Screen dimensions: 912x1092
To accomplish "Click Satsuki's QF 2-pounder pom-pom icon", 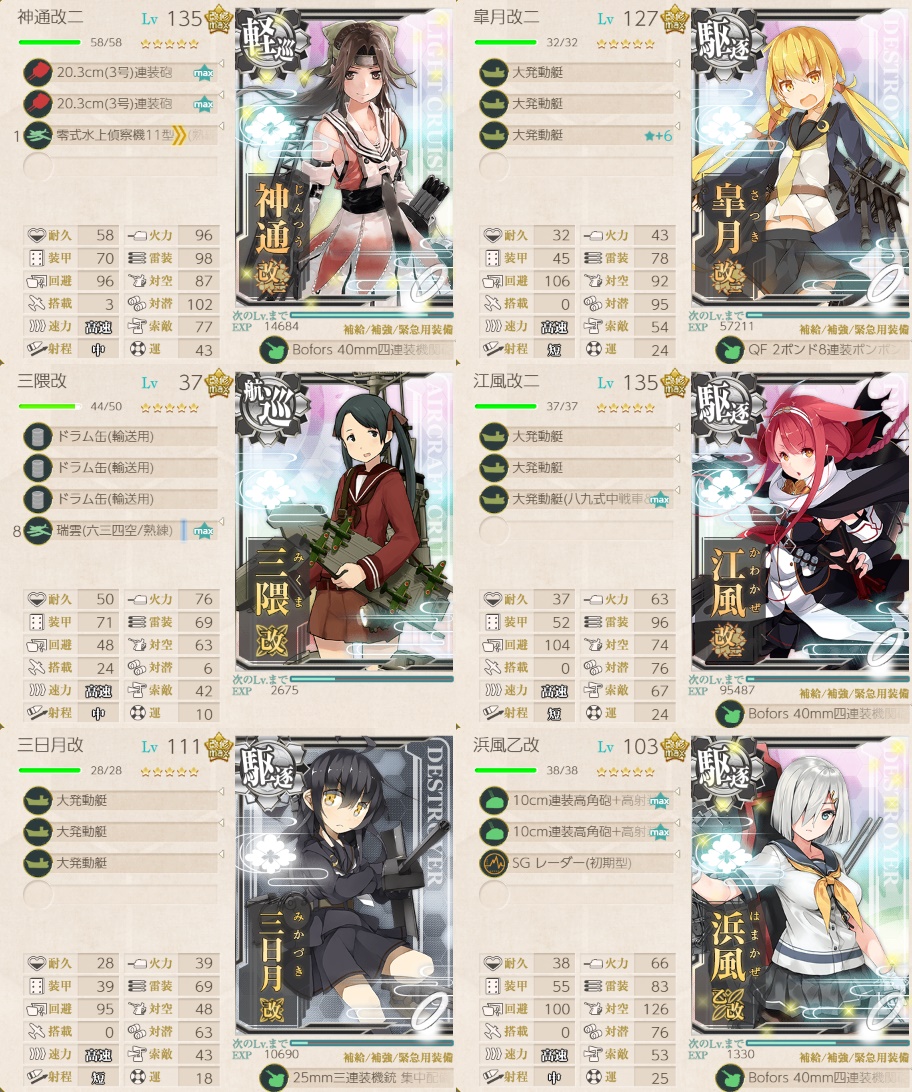I will pyautogui.click(x=730, y=350).
